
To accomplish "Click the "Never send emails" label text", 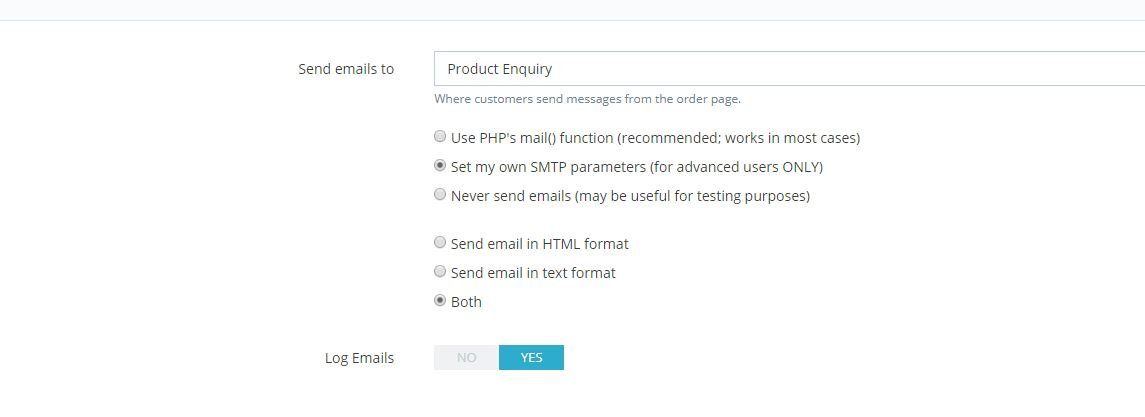I will point(630,196).
